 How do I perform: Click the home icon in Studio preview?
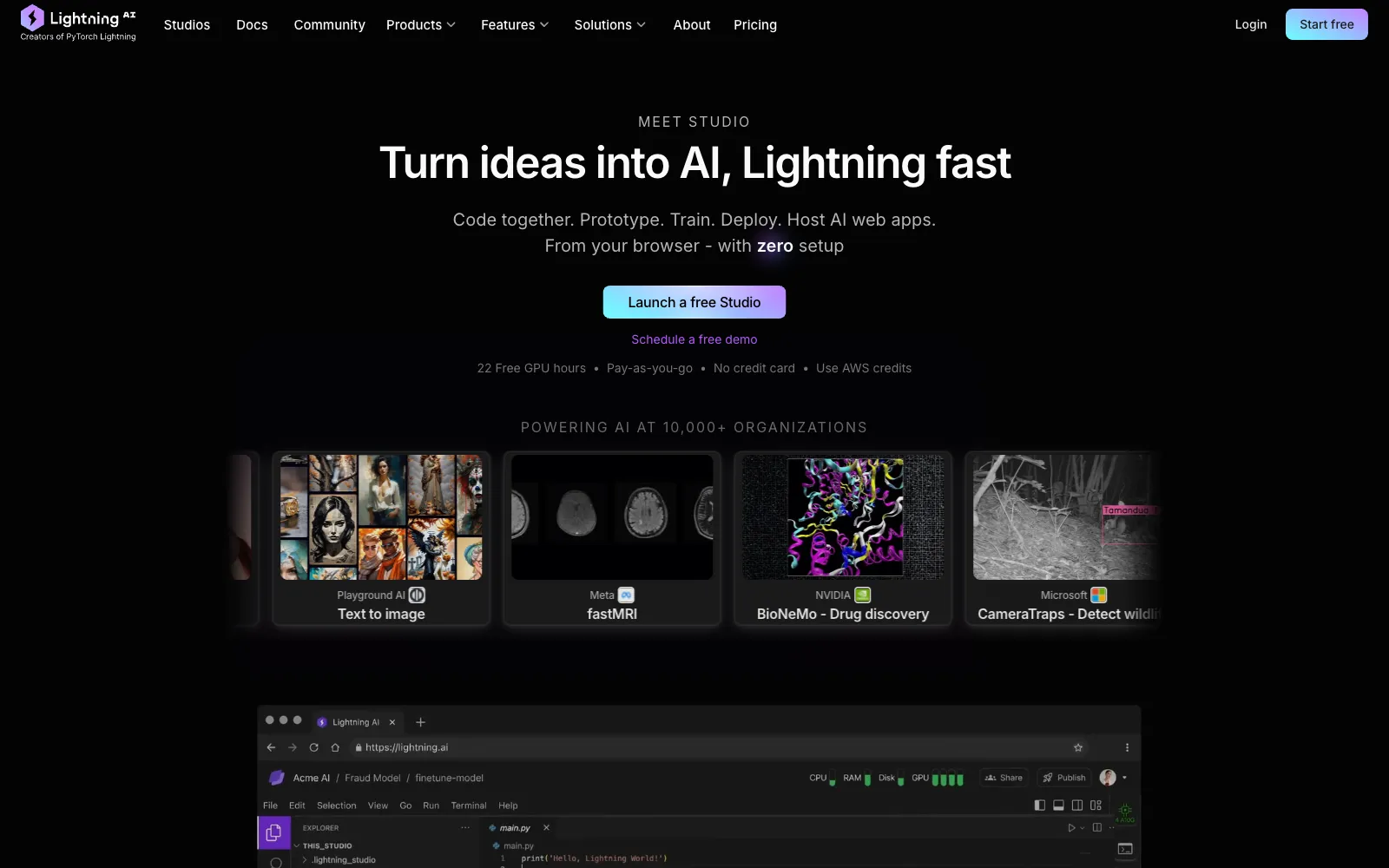(335, 747)
